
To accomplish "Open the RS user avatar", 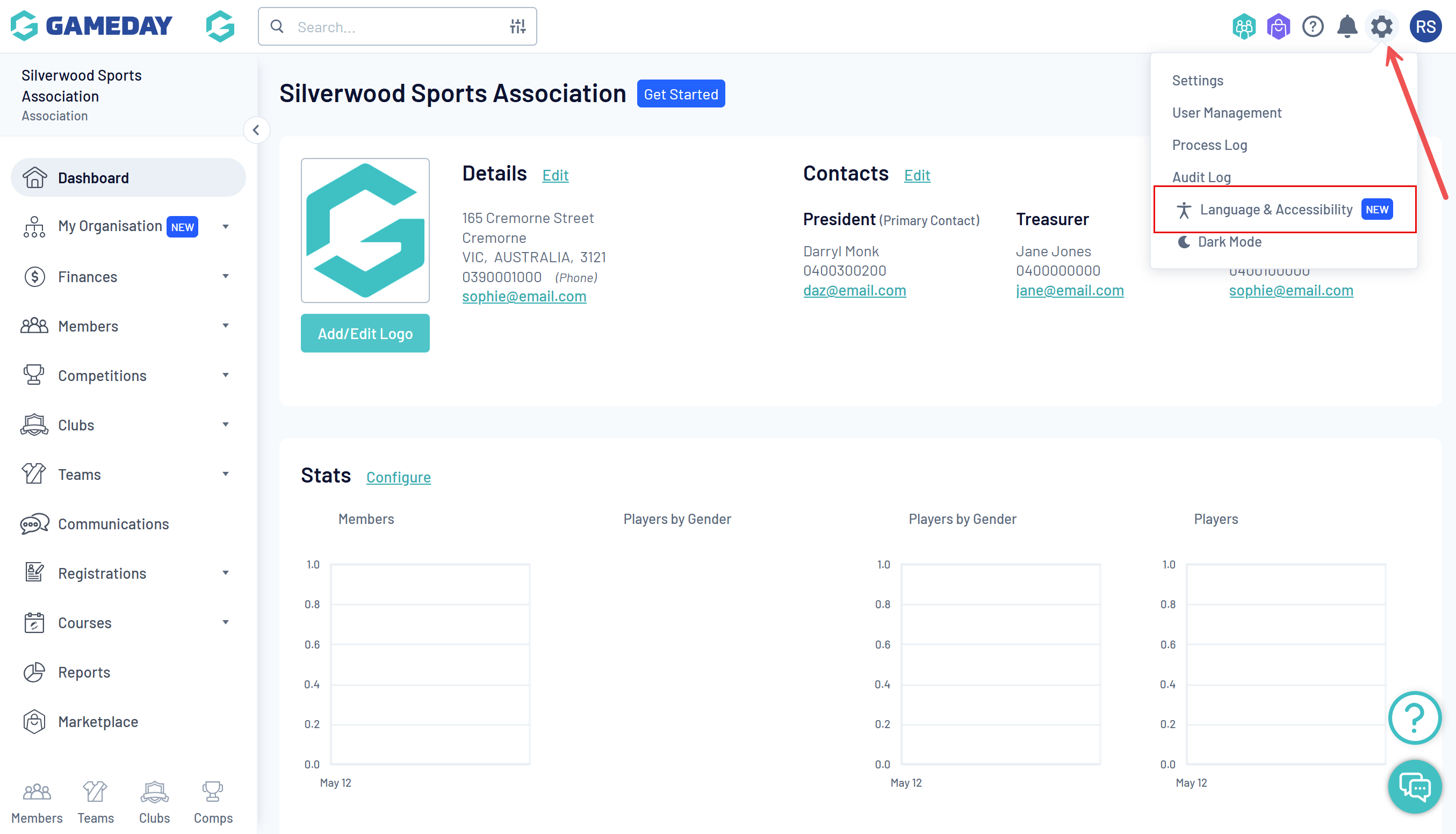I will (x=1425, y=26).
